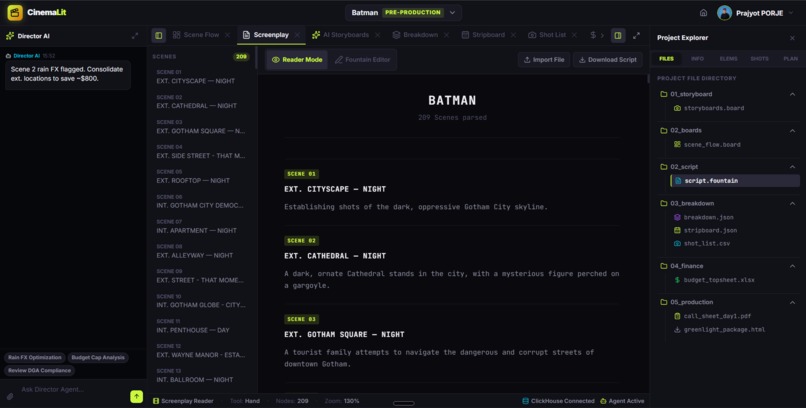
Task: Click Agent Active status indicator
Action: coord(622,401)
